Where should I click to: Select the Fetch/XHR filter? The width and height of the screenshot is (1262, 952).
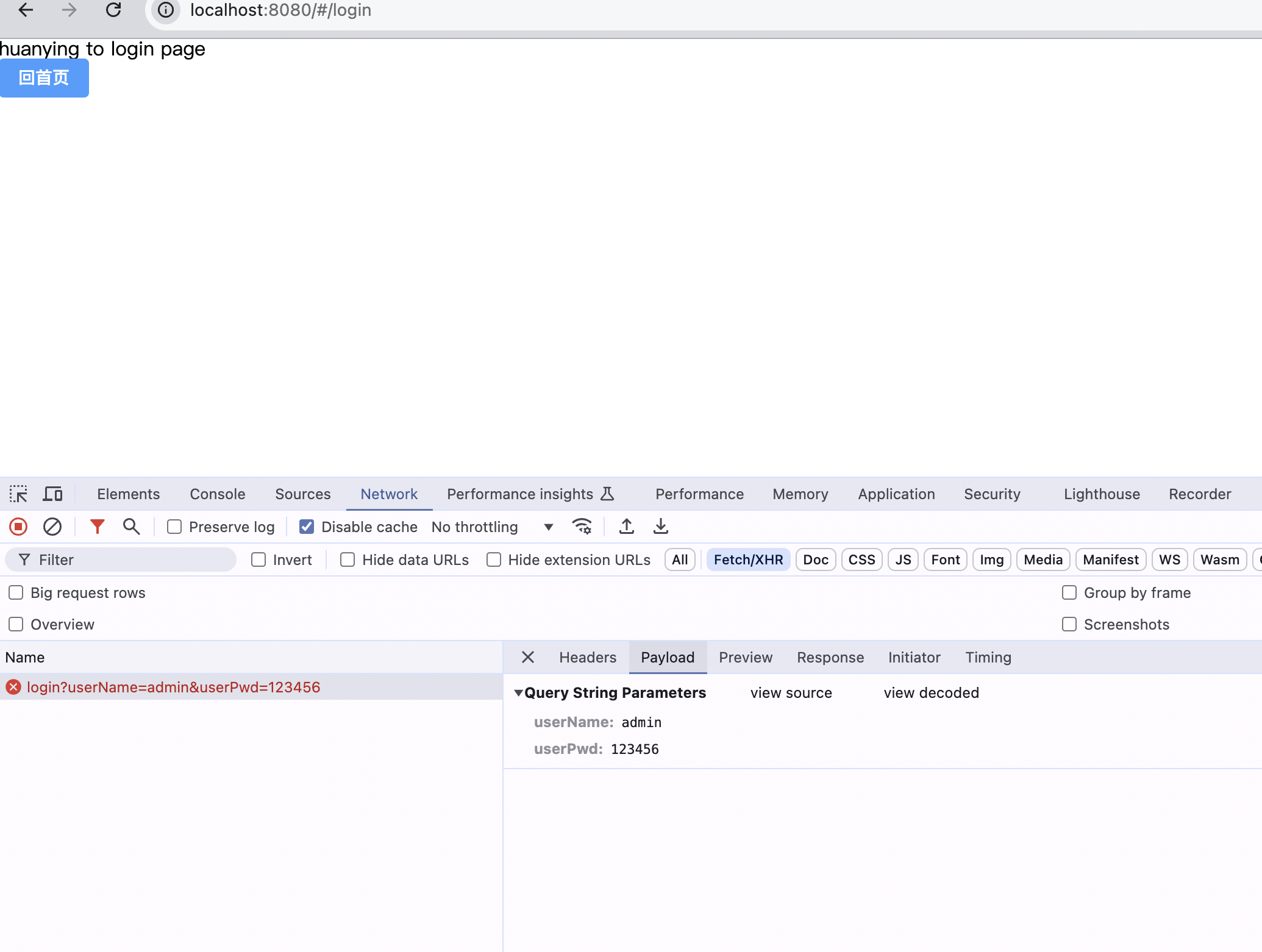(749, 559)
